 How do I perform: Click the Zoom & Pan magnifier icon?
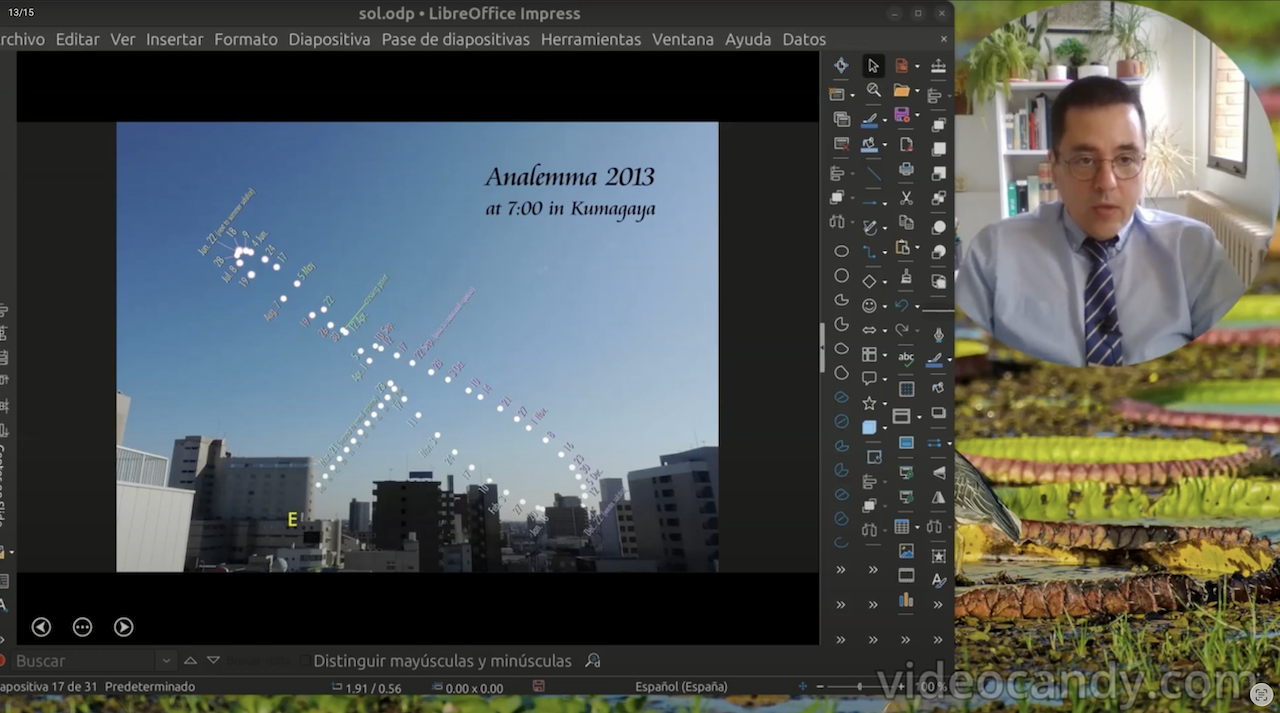click(873, 91)
